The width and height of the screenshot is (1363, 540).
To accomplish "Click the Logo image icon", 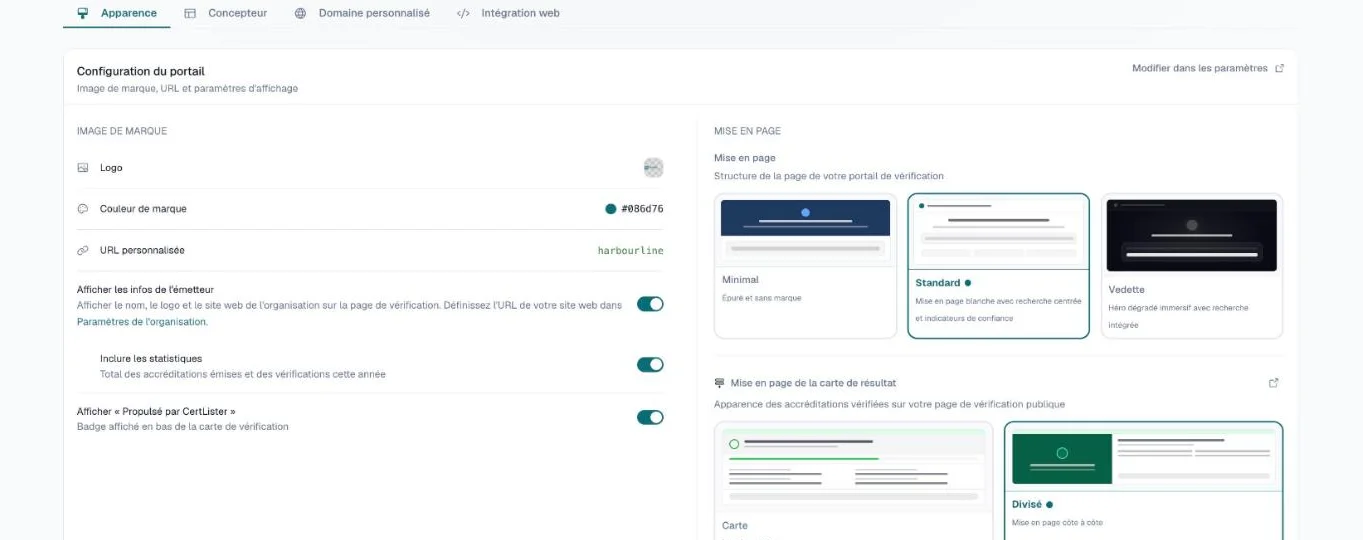I will [83, 168].
